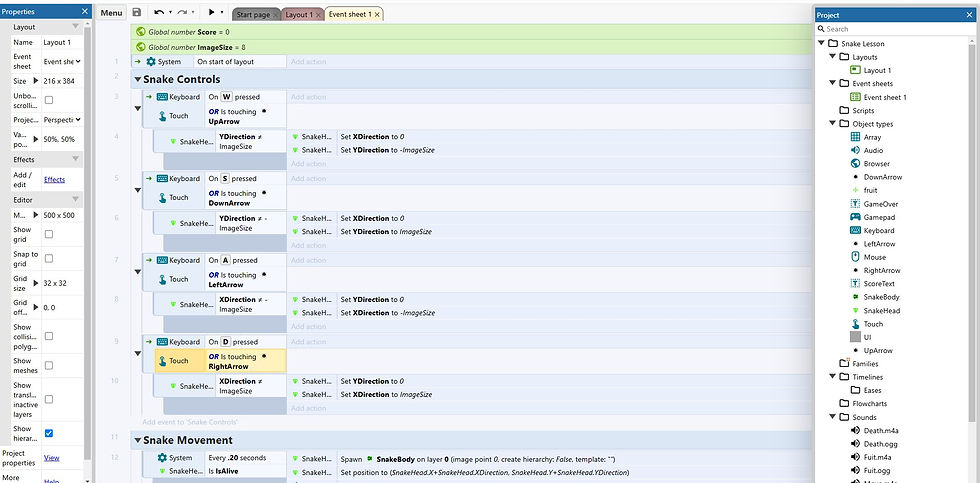This screenshot has width=980, height=483.
Task: Click Touch icon for UpArrow condition
Action: click(x=162, y=116)
